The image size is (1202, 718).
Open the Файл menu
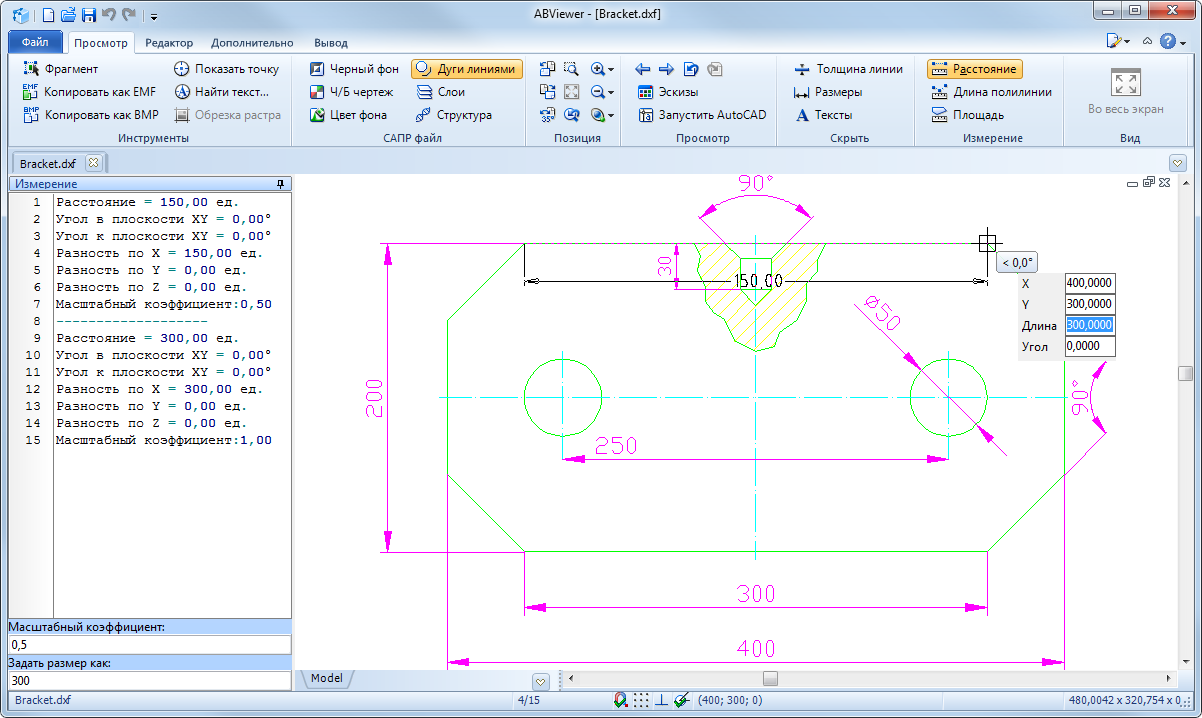35,43
